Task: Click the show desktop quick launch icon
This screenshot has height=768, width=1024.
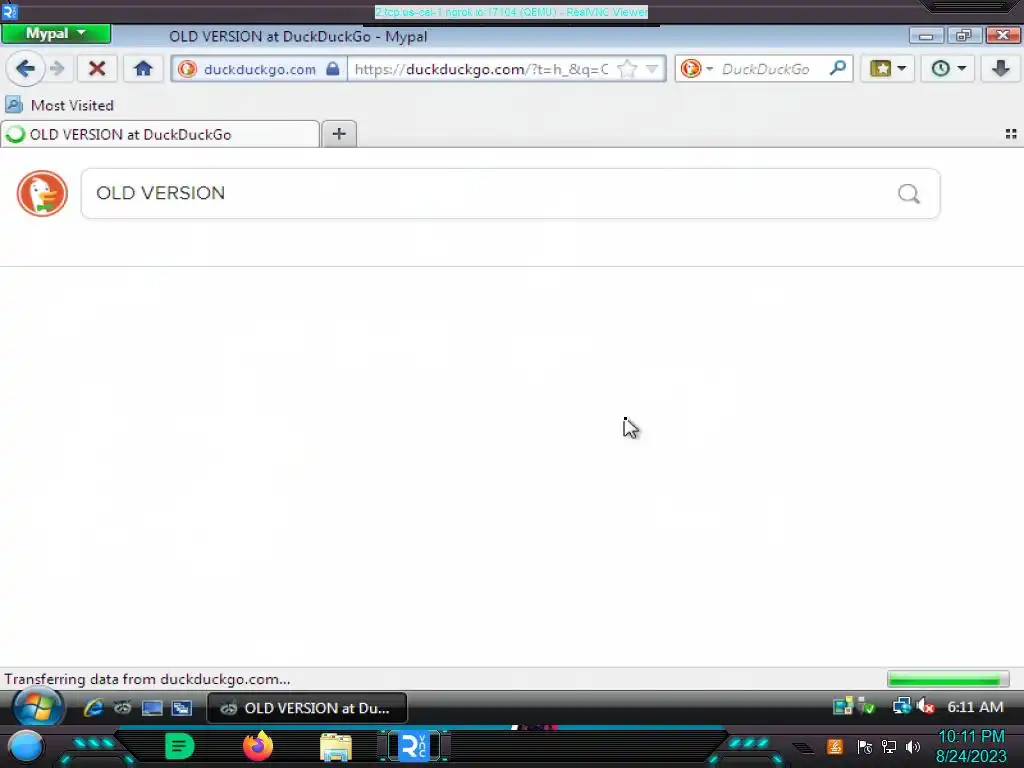Action: [152, 709]
